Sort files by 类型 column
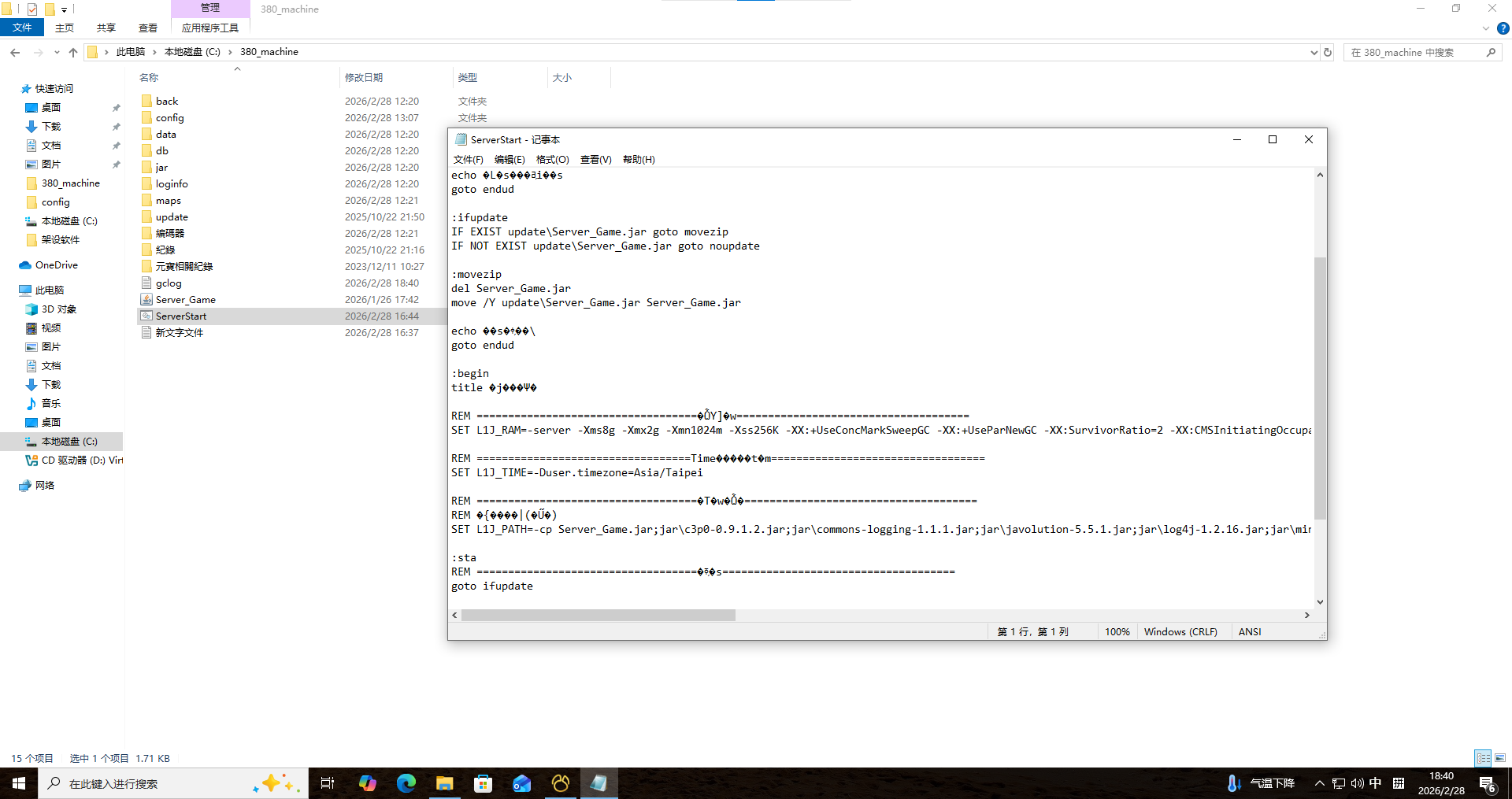The height and width of the screenshot is (799, 1512). coord(468,77)
